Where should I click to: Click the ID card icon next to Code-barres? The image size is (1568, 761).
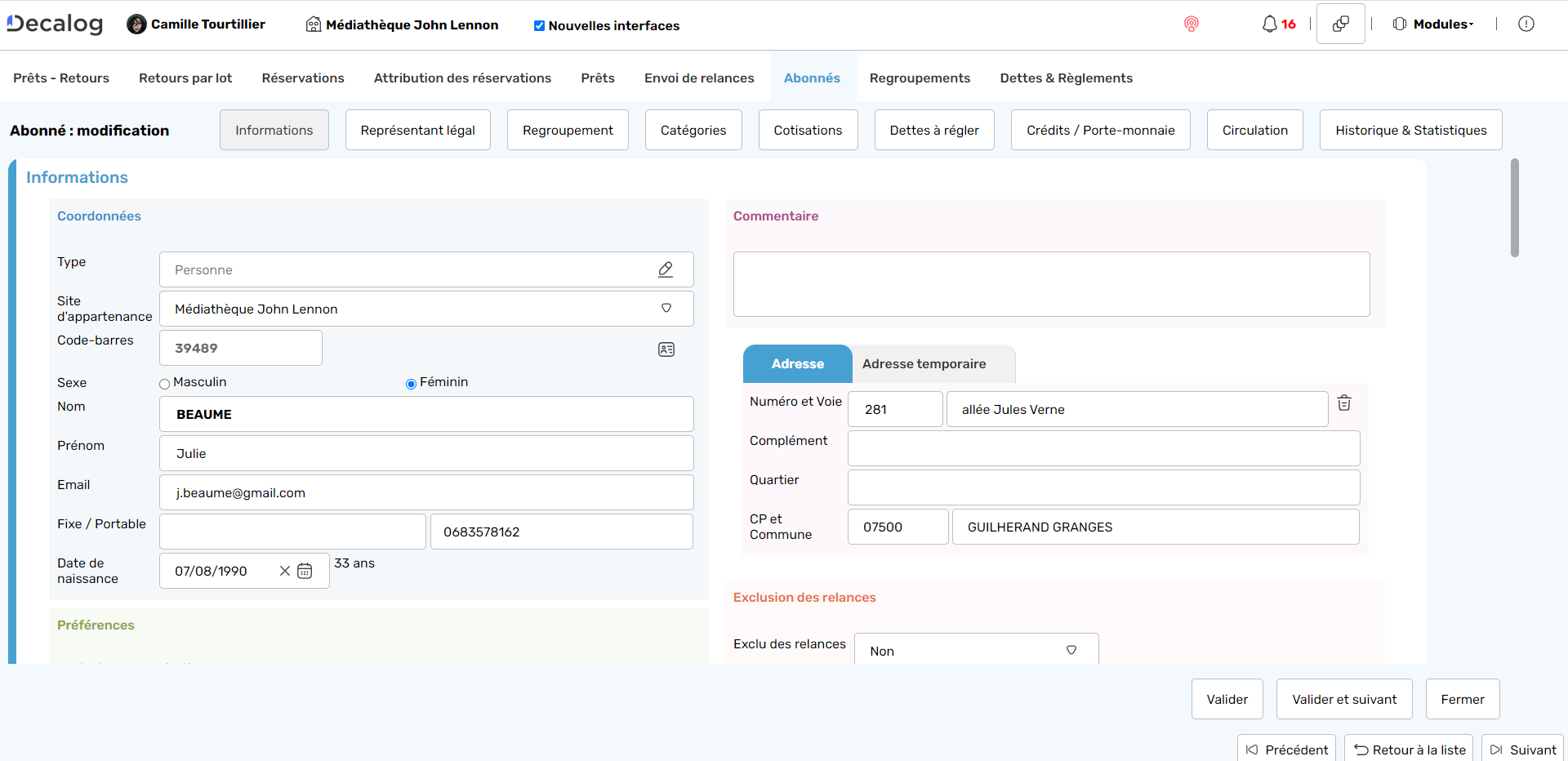point(666,349)
